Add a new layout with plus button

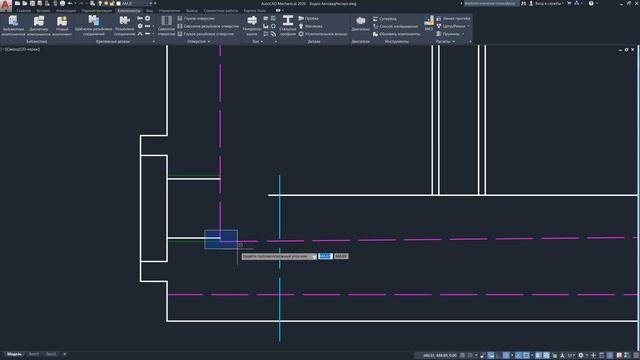pos(64,354)
